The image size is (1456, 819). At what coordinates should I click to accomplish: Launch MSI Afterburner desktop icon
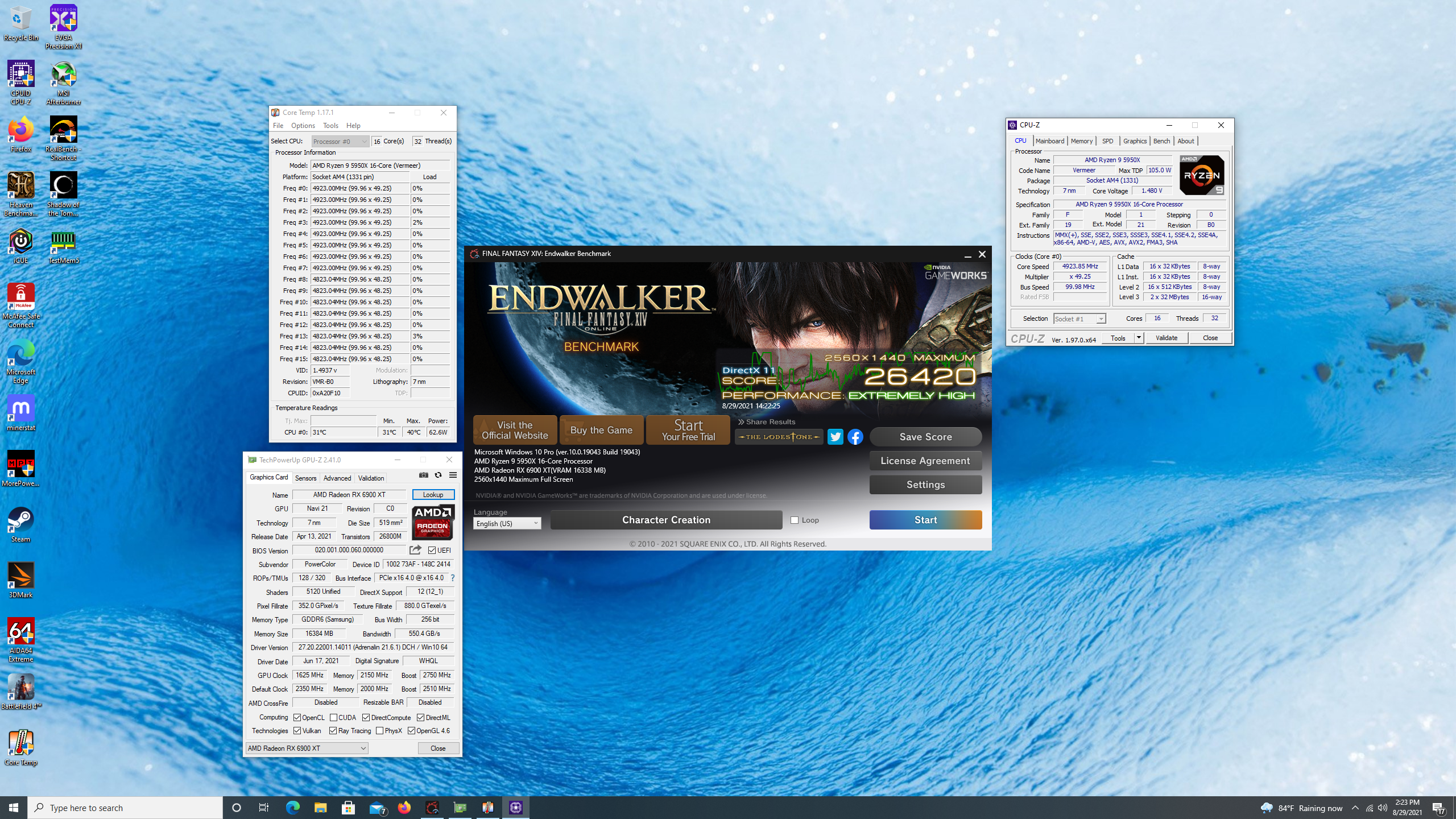63,83
